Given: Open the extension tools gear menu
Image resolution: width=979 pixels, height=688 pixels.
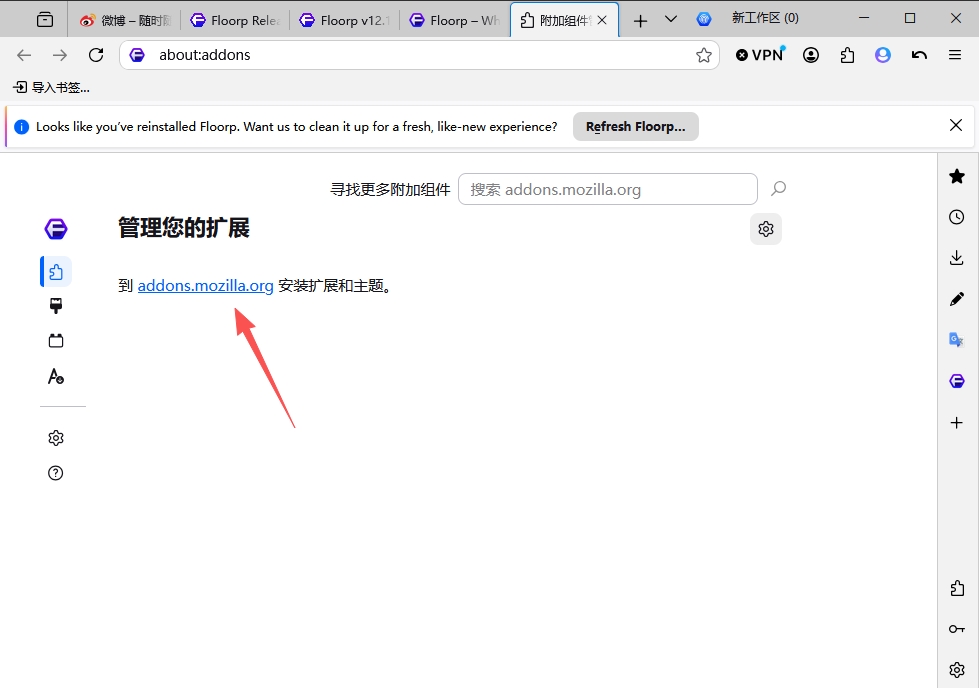Looking at the screenshot, I should tap(766, 229).
